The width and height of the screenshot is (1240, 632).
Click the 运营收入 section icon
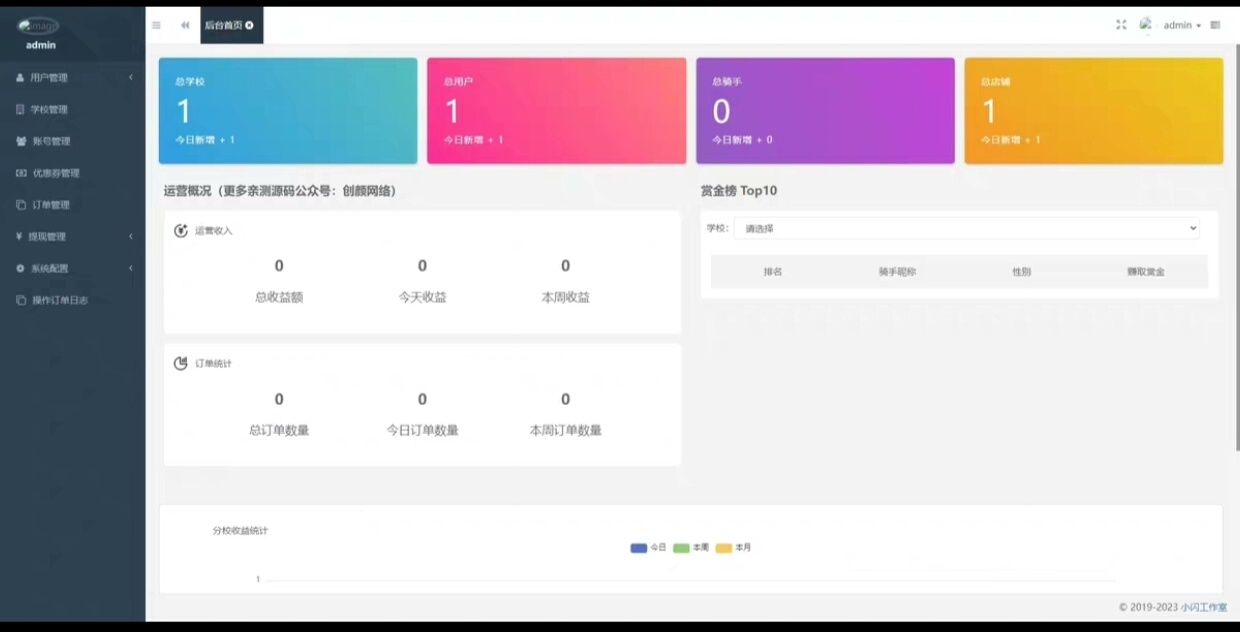click(181, 231)
